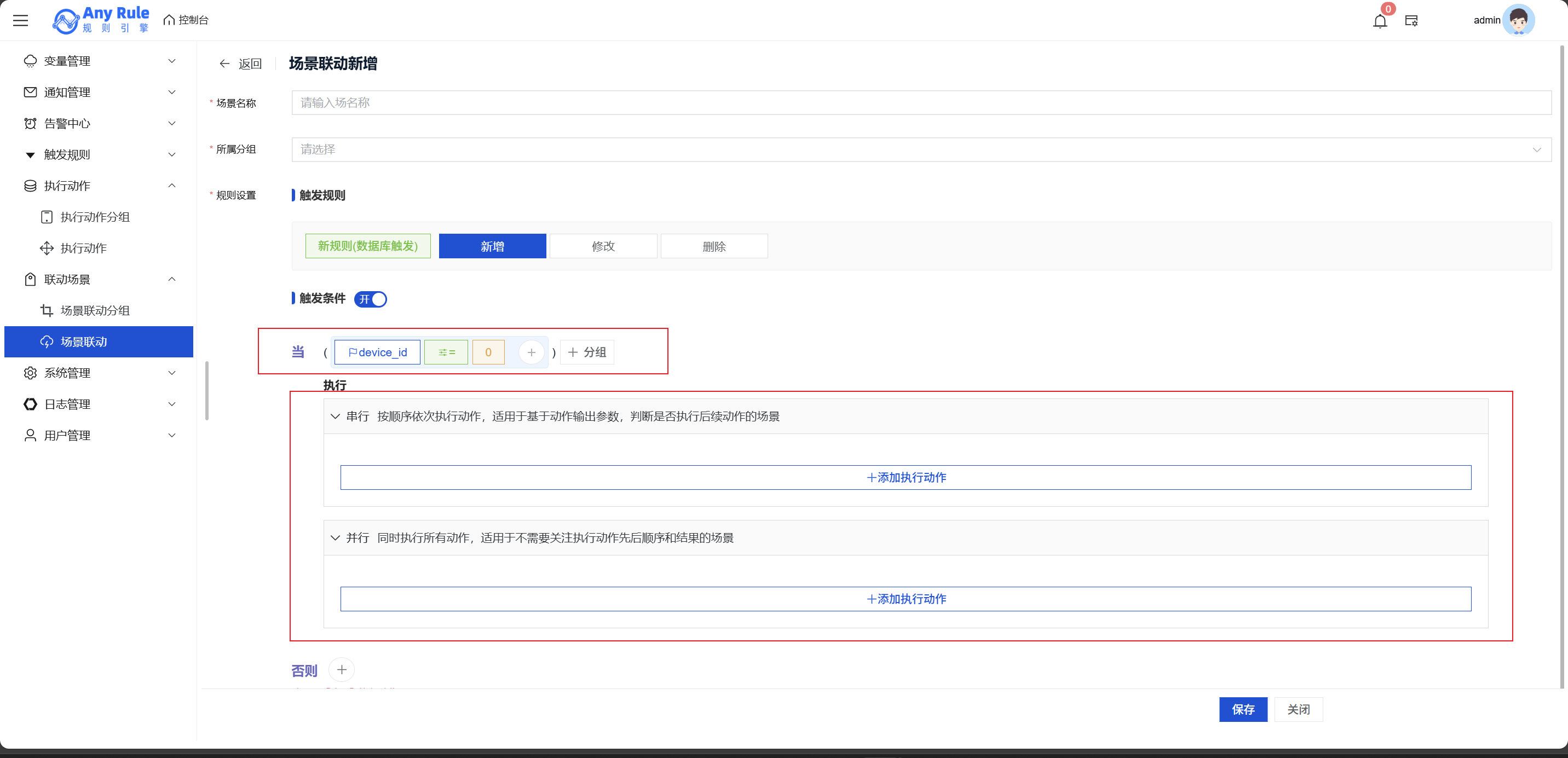Screen dimensions: 1568x758
Task: Click admin avatar picture
Action: pyautogui.click(x=1518, y=20)
